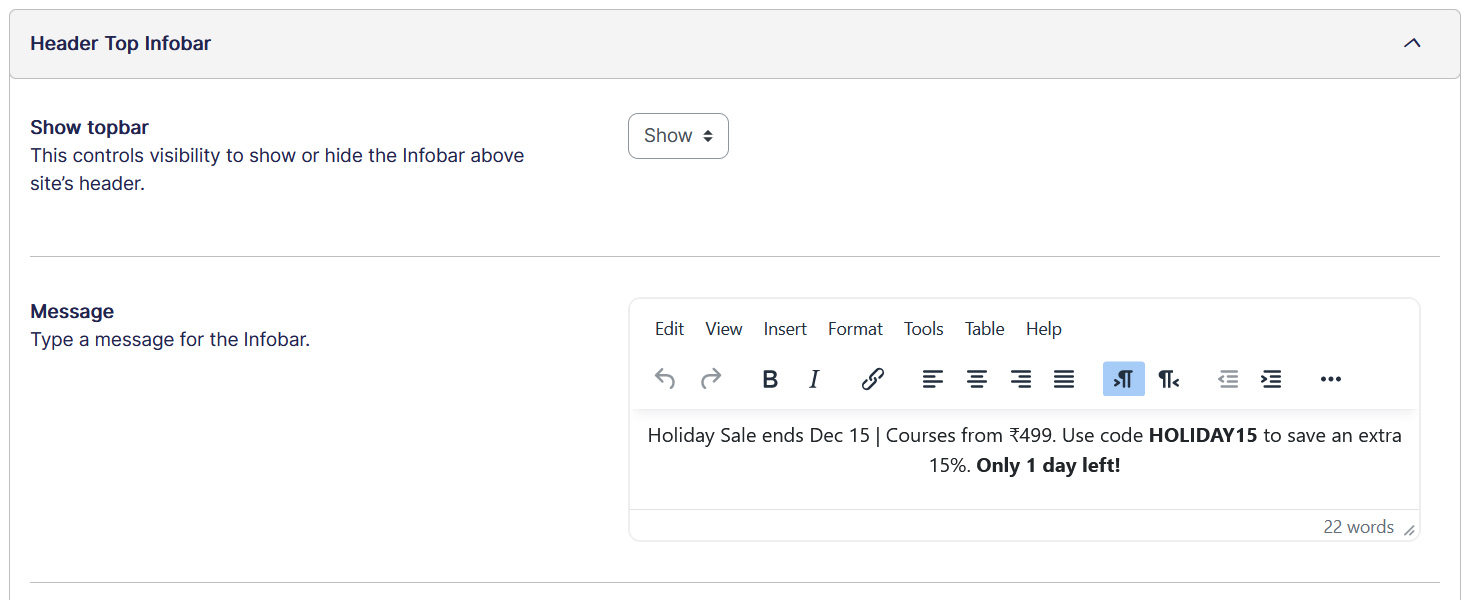
Task: Align message text right
Action: (x=1021, y=379)
